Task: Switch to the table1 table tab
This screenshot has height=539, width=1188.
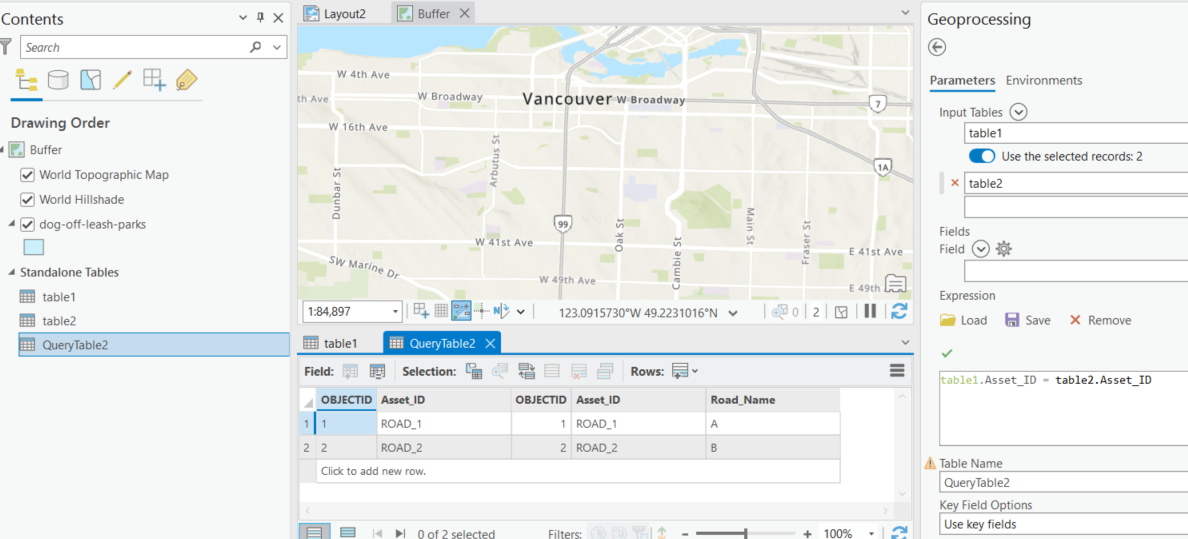Action: (x=330, y=343)
